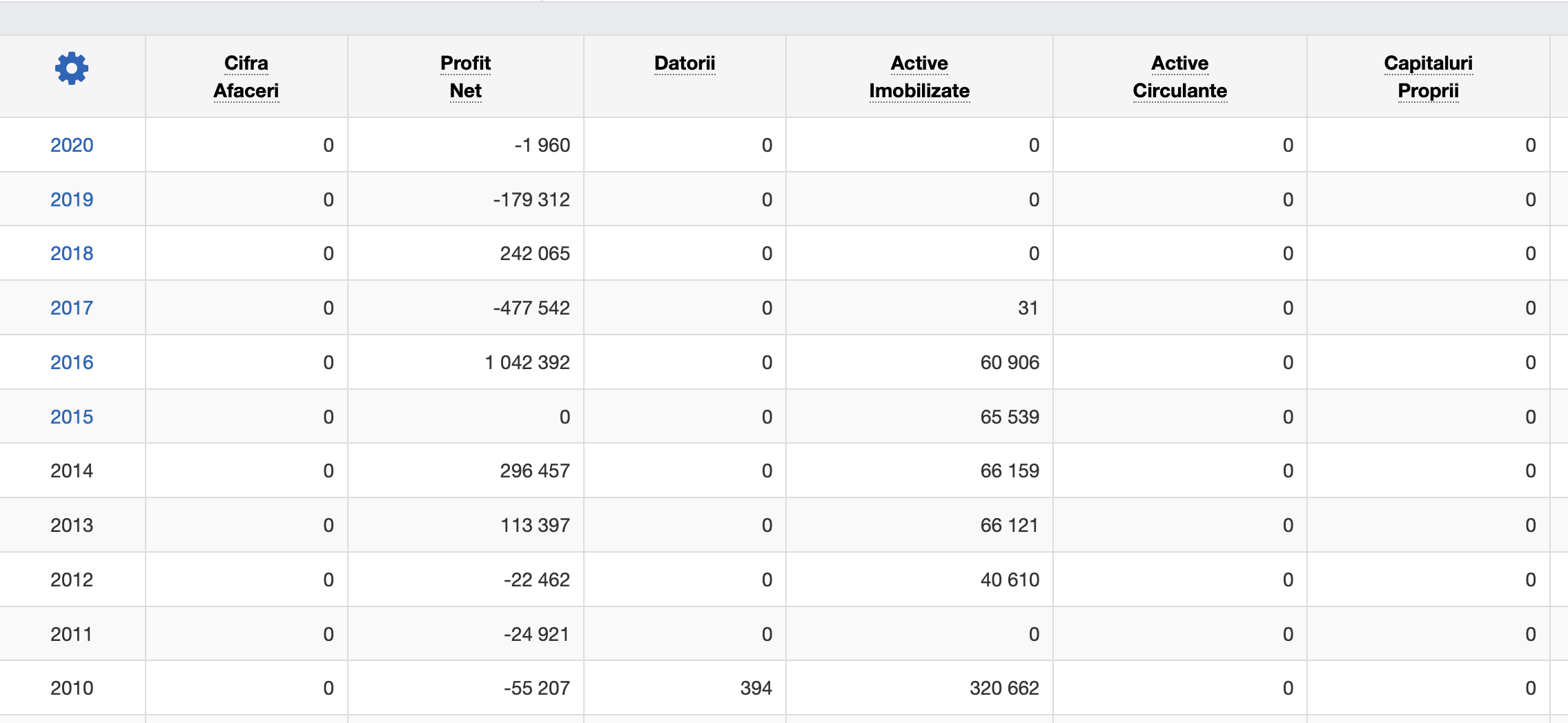Screen dimensions: 1568x723
Task: Click the Cifra Afaceri column header
Action: point(246,77)
